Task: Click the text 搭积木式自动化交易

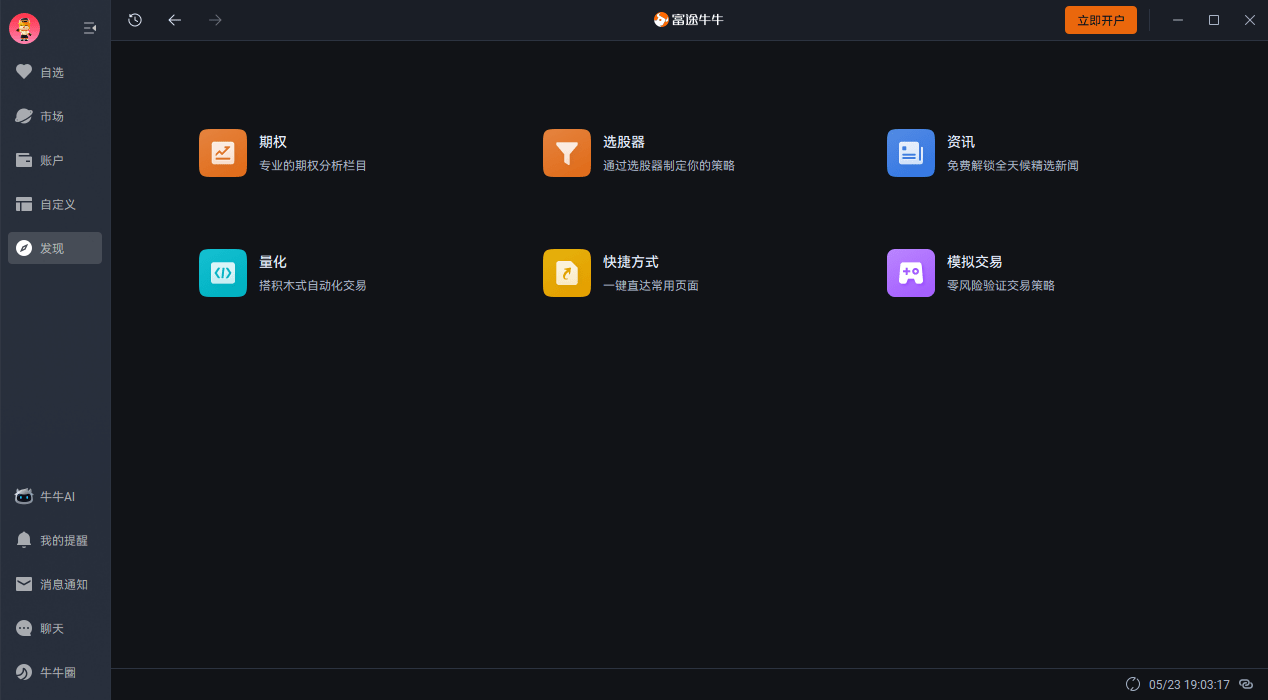Action: point(313,286)
